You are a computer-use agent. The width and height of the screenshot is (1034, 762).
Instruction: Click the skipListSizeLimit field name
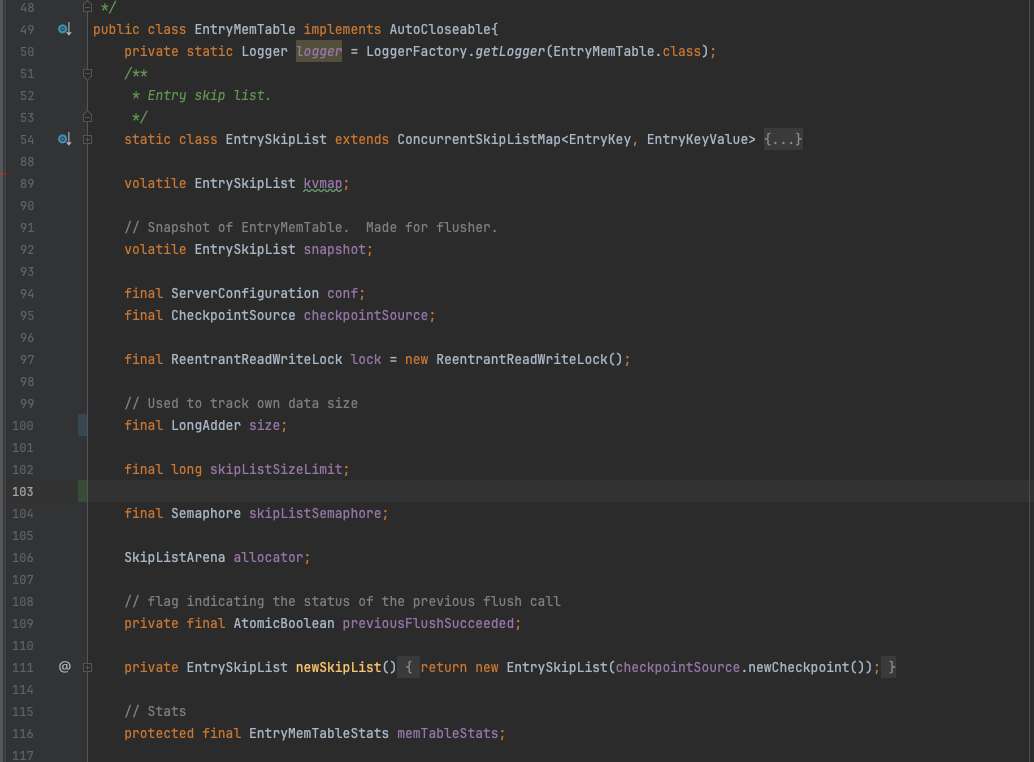tap(276, 469)
